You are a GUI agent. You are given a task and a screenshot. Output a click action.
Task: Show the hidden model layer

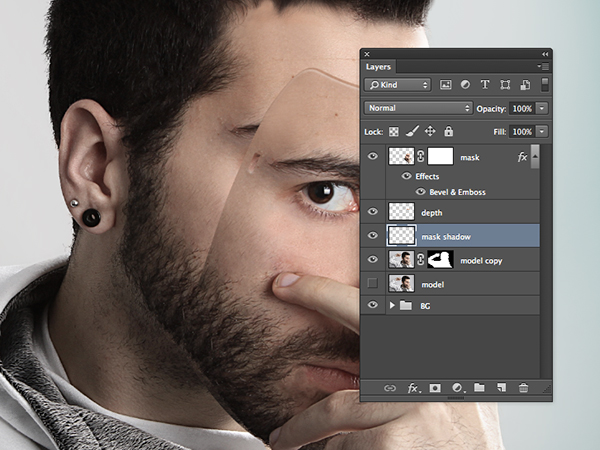(x=374, y=284)
